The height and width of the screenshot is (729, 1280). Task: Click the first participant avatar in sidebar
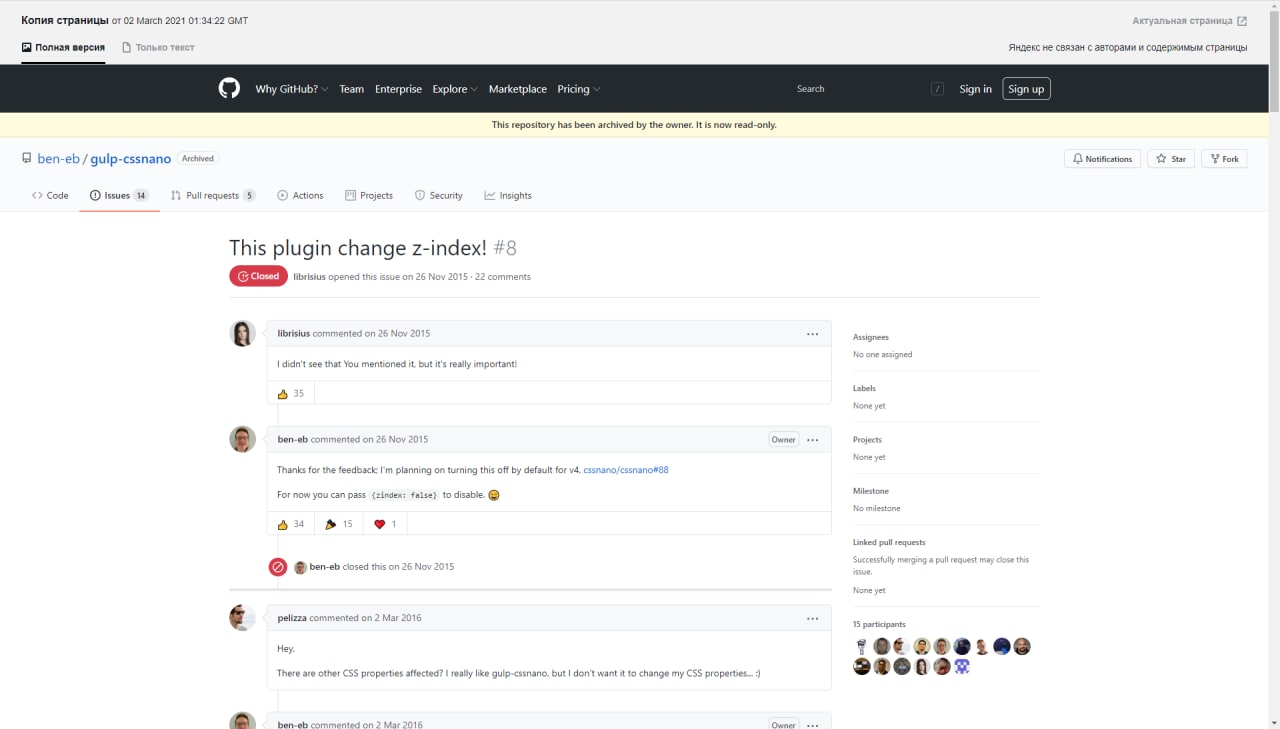pos(862,647)
